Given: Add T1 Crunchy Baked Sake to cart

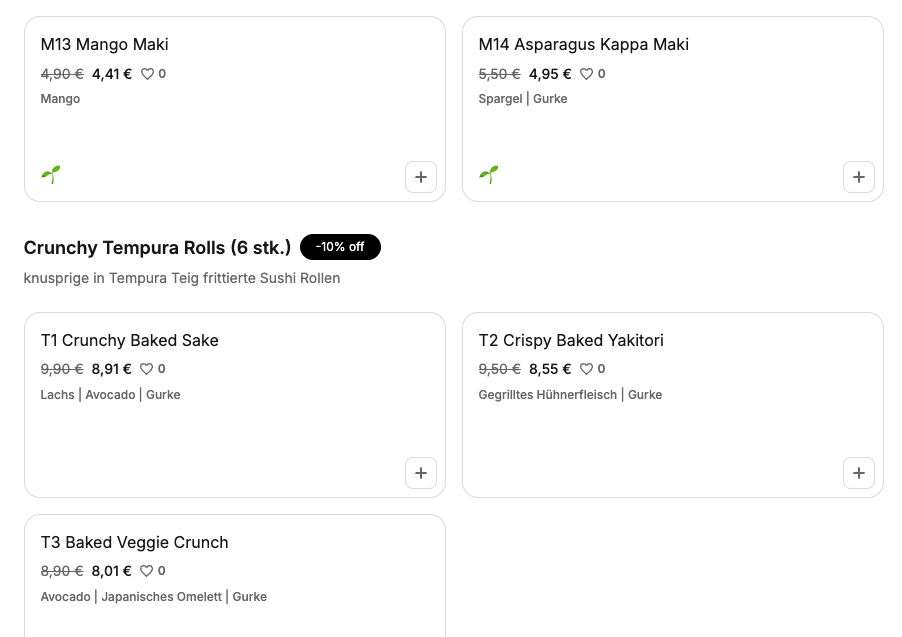Looking at the screenshot, I should pos(421,473).
